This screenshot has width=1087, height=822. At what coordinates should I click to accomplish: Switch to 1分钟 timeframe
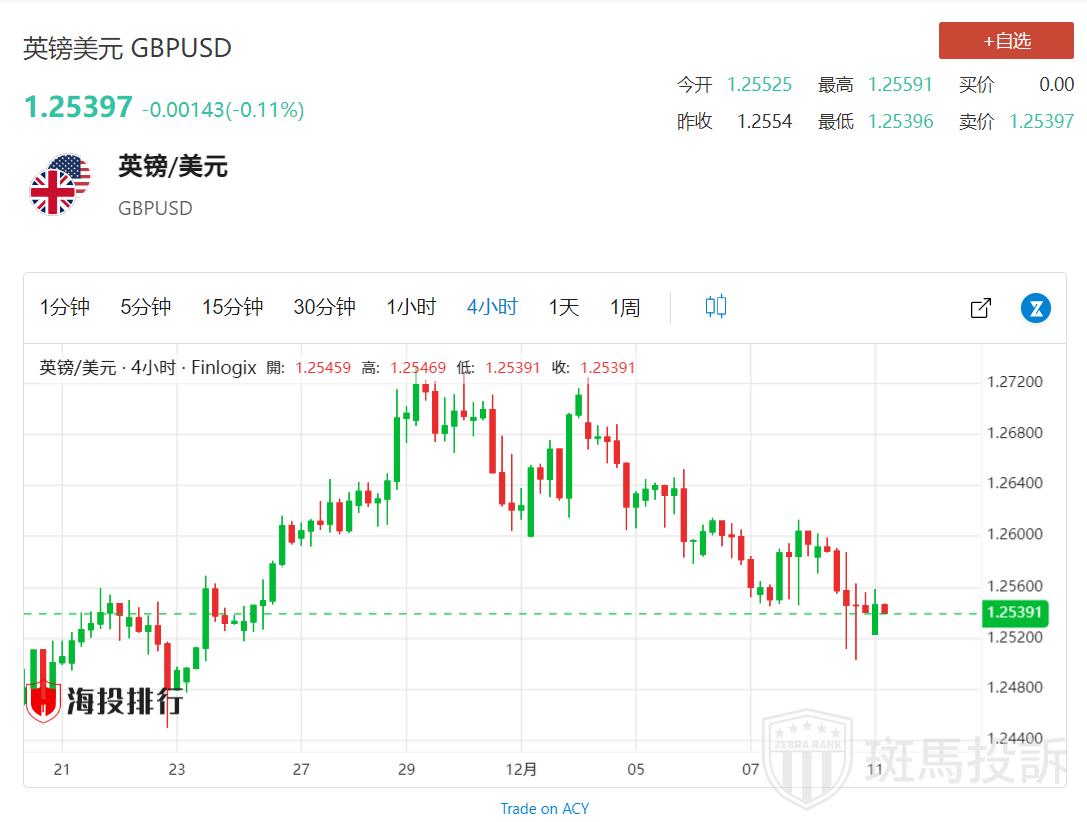coord(65,307)
